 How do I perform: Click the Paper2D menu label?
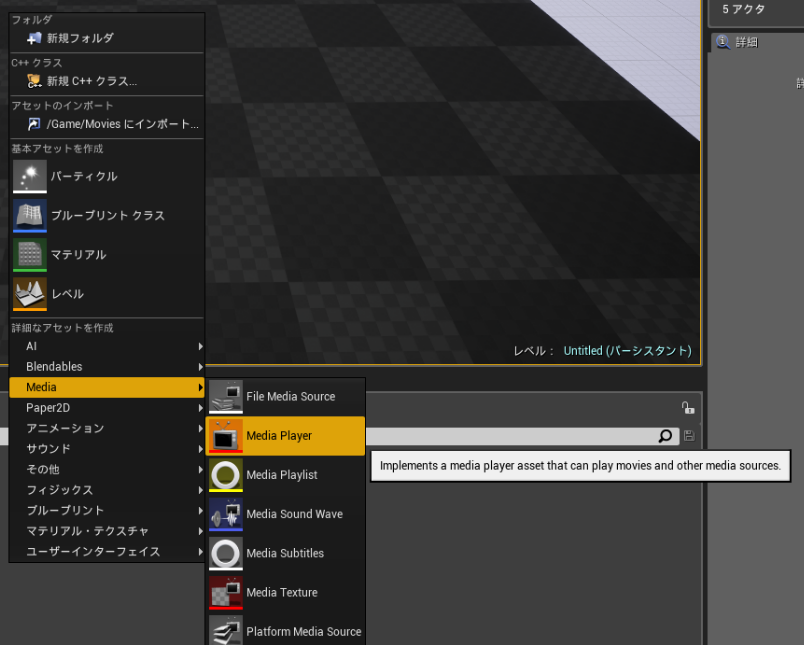coord(48,408)
